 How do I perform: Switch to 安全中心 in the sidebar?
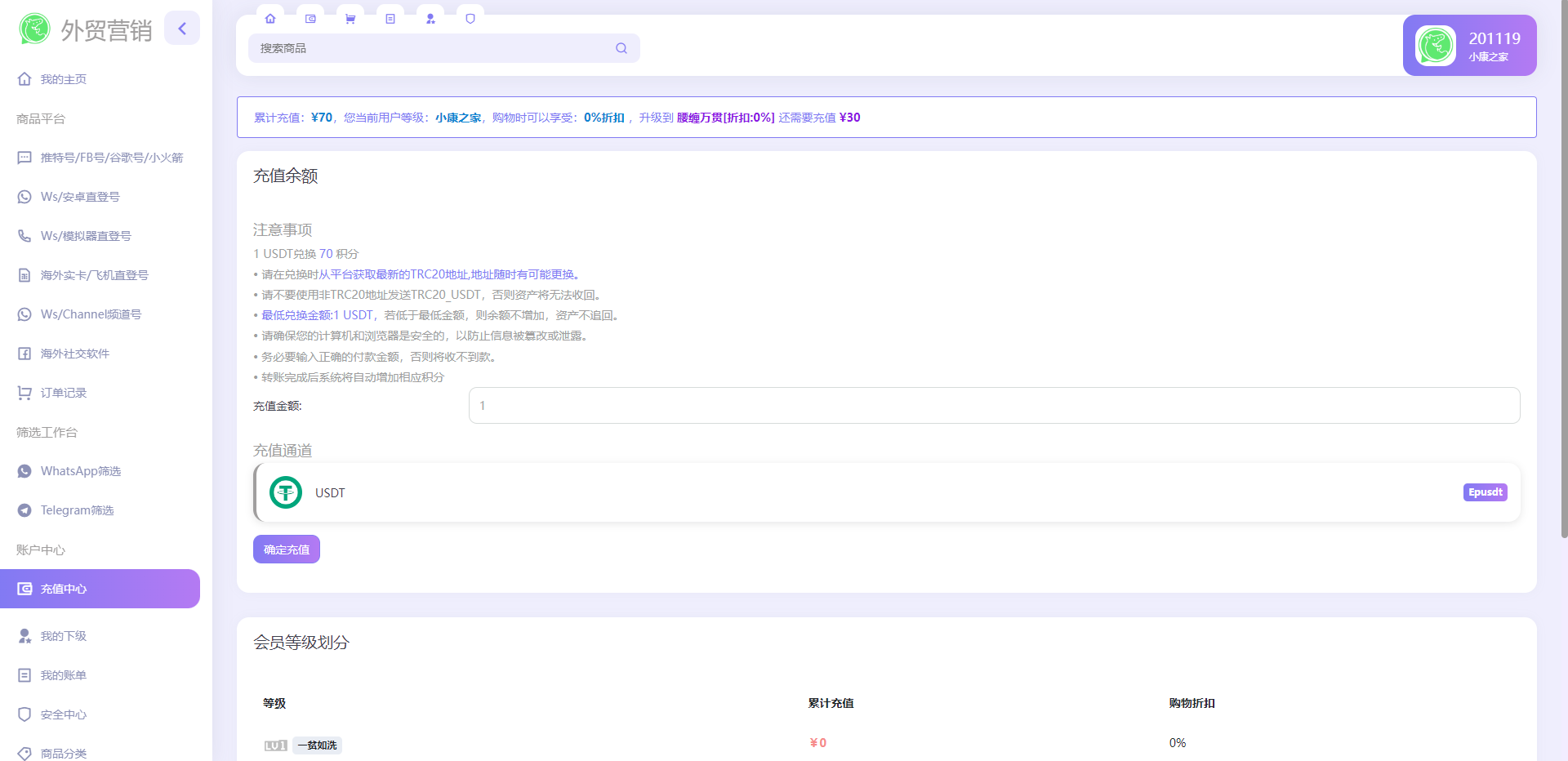[63, 714]
